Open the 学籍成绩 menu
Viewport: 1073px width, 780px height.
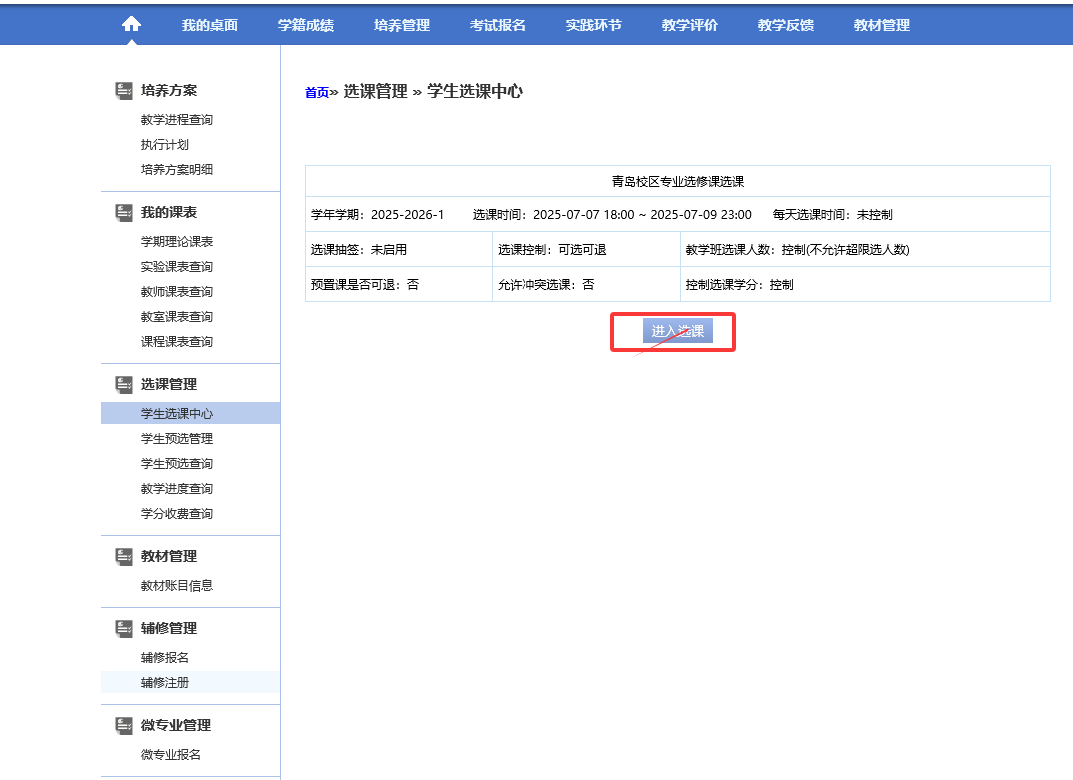(x=305, y=25)
